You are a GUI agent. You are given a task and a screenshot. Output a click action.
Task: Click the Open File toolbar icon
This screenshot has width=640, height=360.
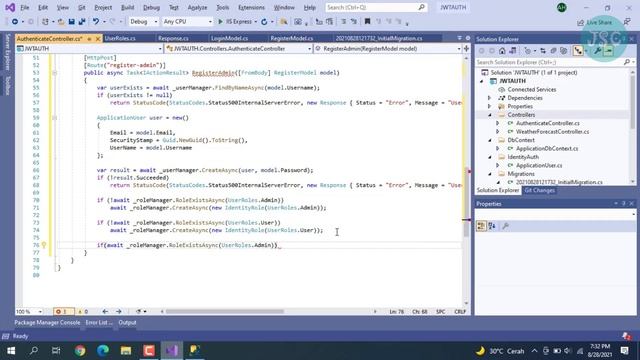coord(61,22)
